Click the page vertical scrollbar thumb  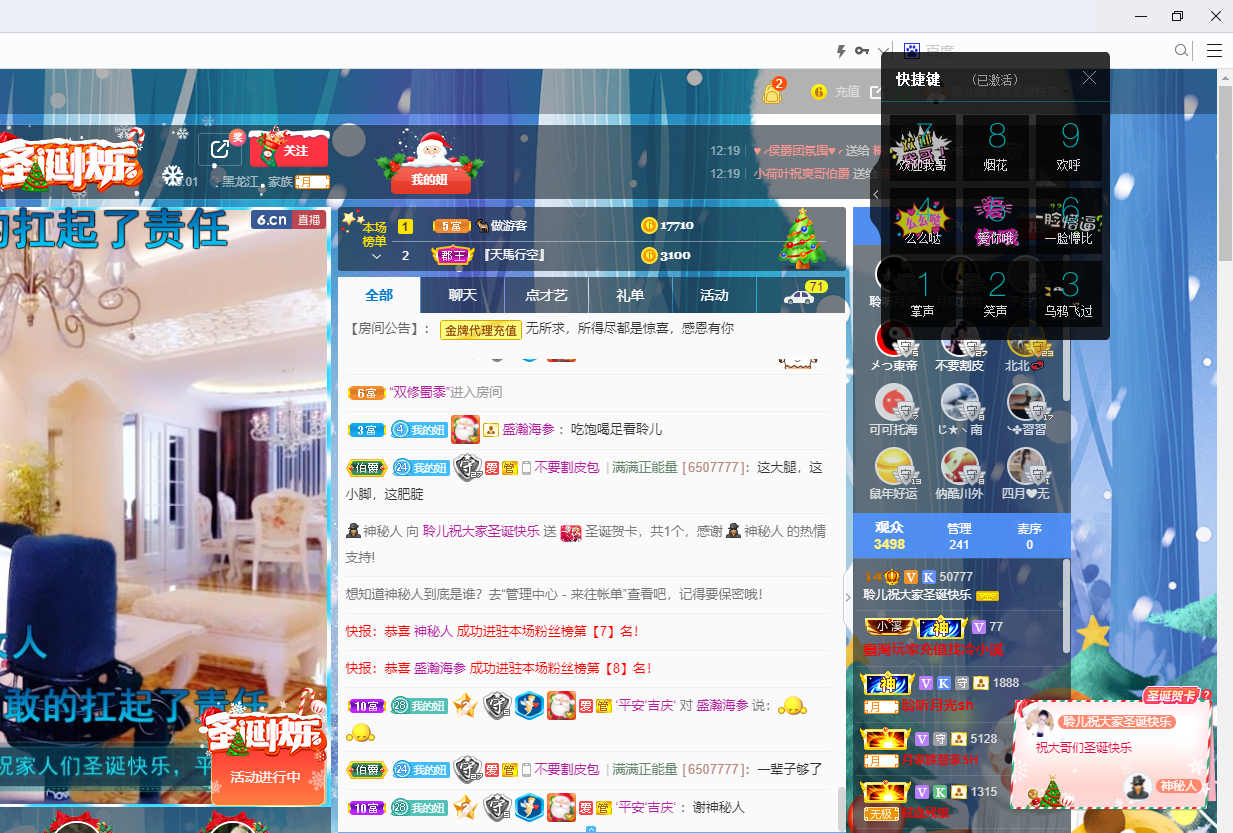(1225, 172)
